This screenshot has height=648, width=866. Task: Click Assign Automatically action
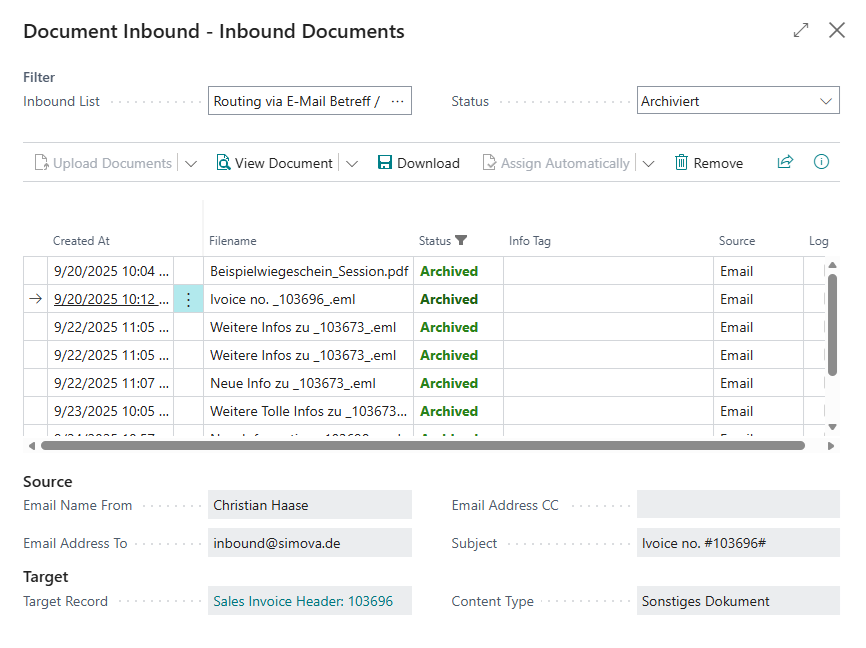coord(556,163)
